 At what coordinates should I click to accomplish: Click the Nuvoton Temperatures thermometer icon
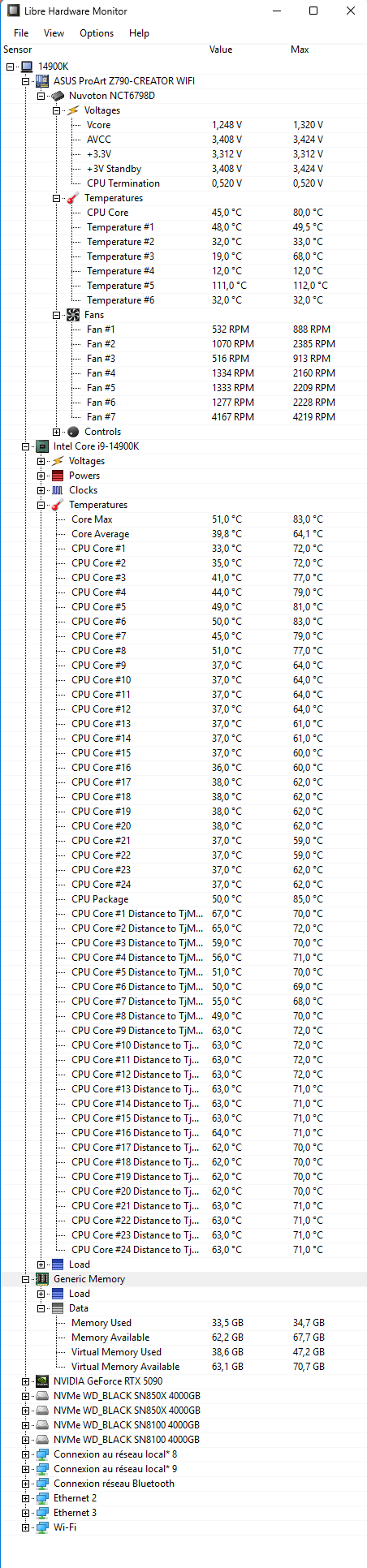click(x=73, y=198)
